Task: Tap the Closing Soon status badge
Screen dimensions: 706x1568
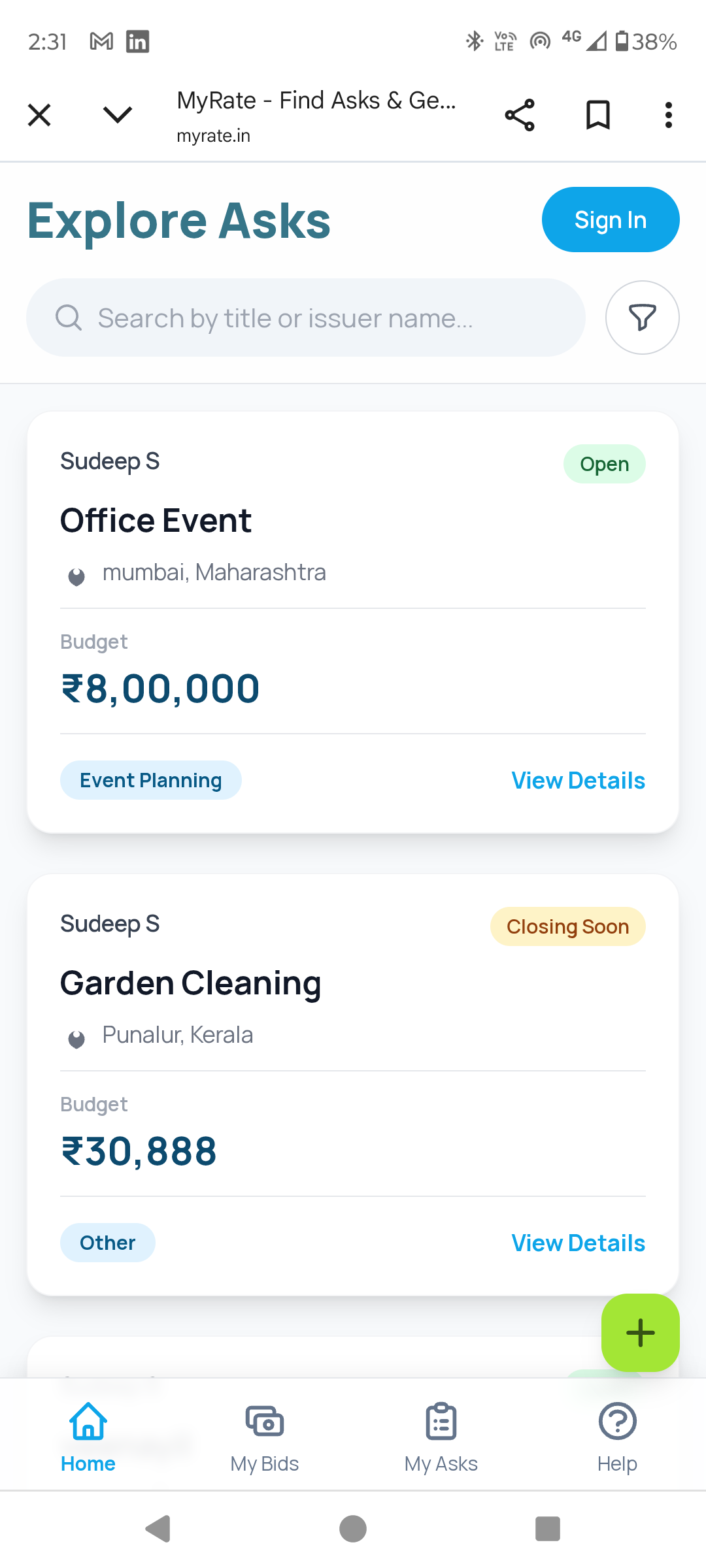Action: [x=568, y=926]
